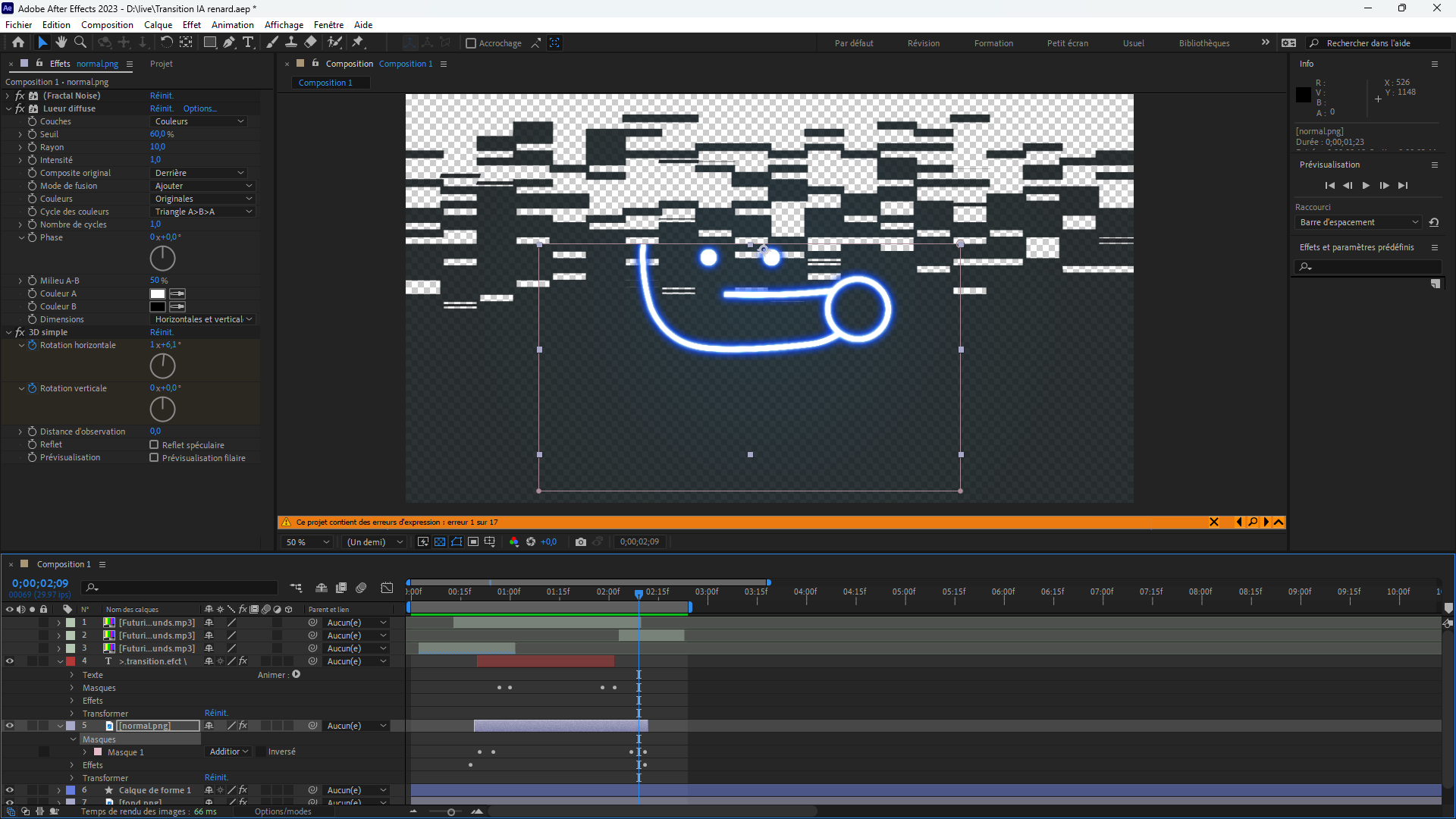Select the Clone Stamp tool
The image size is (1456, 819).
tap(291, 42)
